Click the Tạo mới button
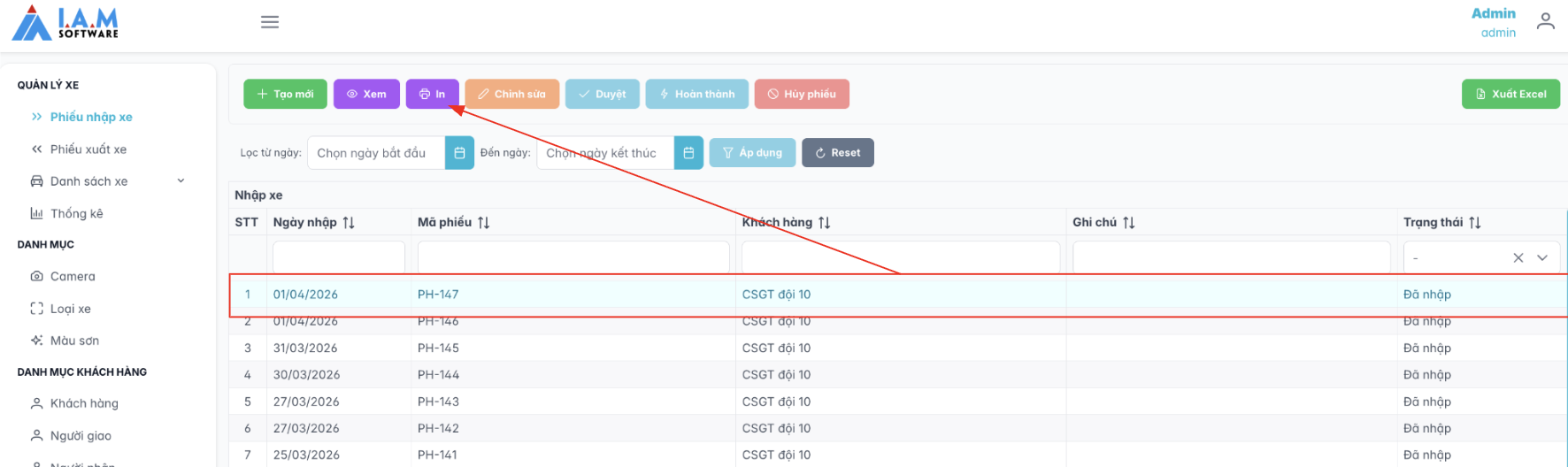This screenshot has width=1568, height=467. click(x=285, y=94)
